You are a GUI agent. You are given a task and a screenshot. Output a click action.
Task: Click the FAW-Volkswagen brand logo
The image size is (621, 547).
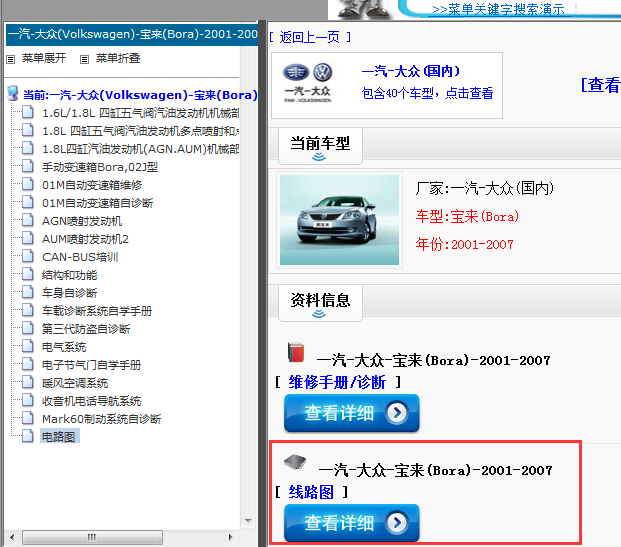point(307,83)
